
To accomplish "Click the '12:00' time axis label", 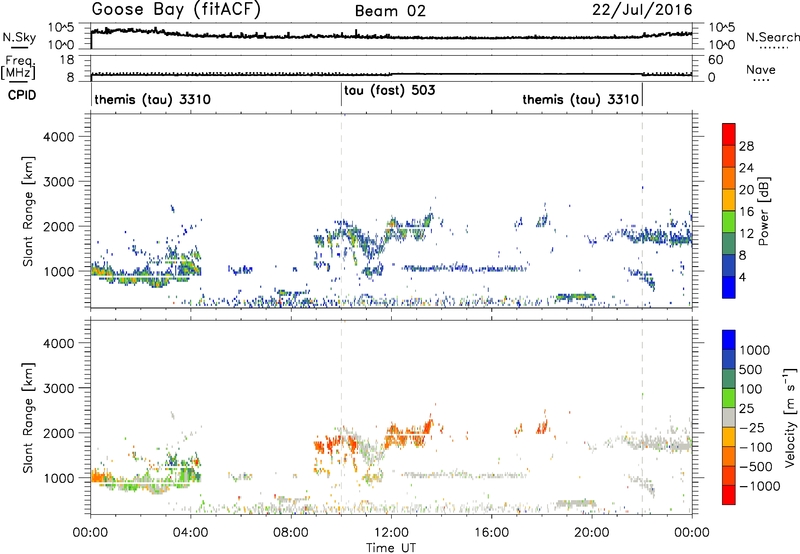I will click(x=391, y=533).
